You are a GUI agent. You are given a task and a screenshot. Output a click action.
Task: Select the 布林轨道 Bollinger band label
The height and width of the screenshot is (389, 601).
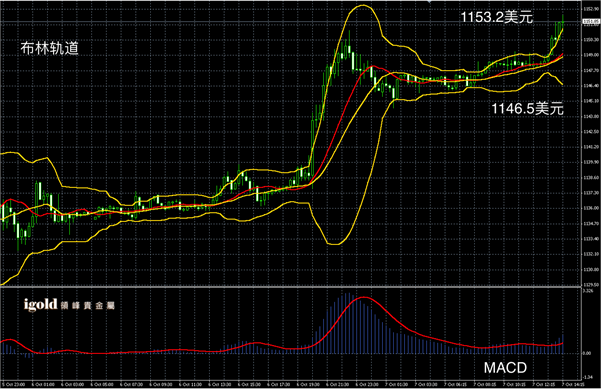click(x=49, y=48)
